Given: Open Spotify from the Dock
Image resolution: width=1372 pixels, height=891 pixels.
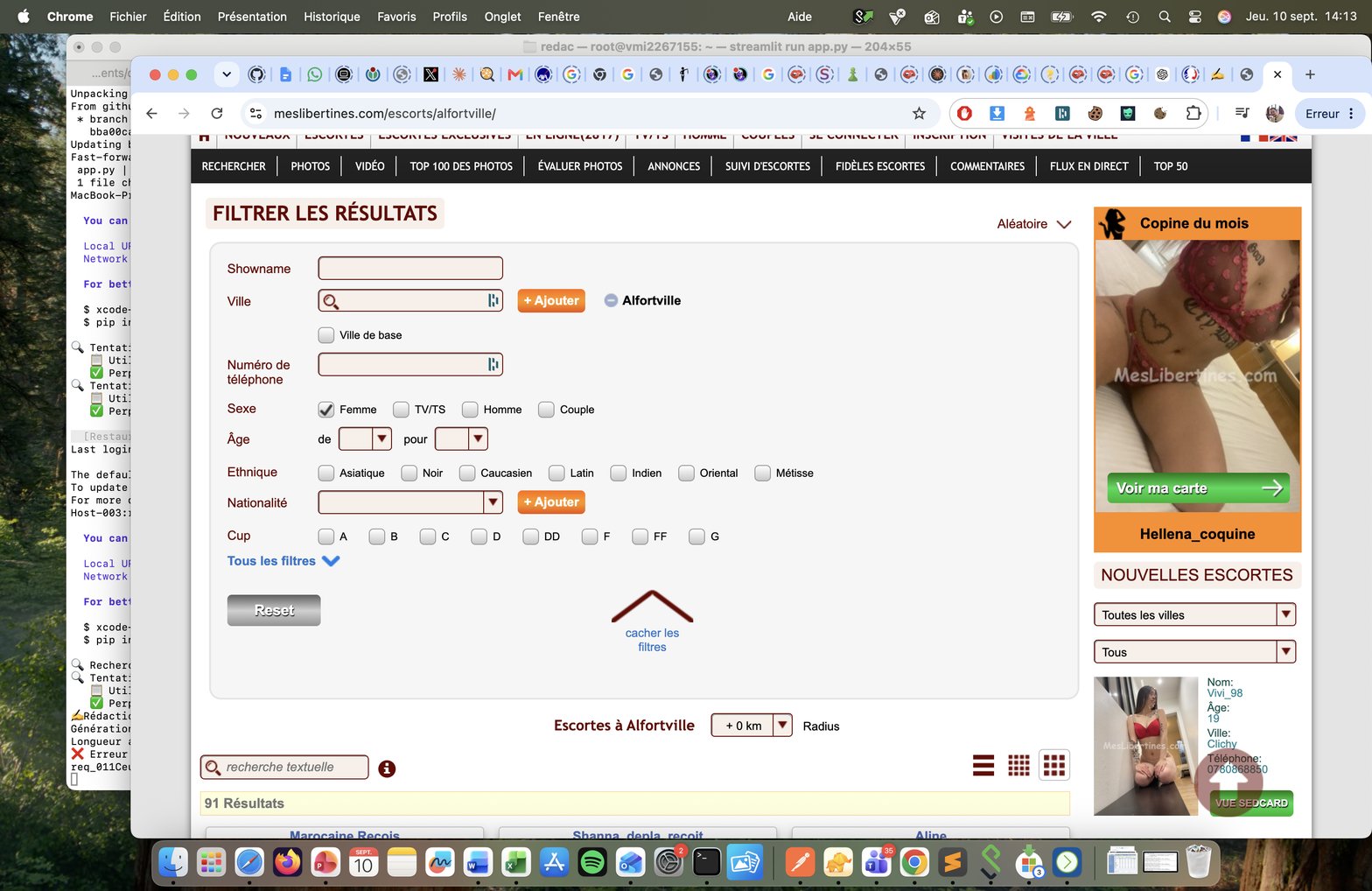Looking at the screenshot, I should pos(592,863).
